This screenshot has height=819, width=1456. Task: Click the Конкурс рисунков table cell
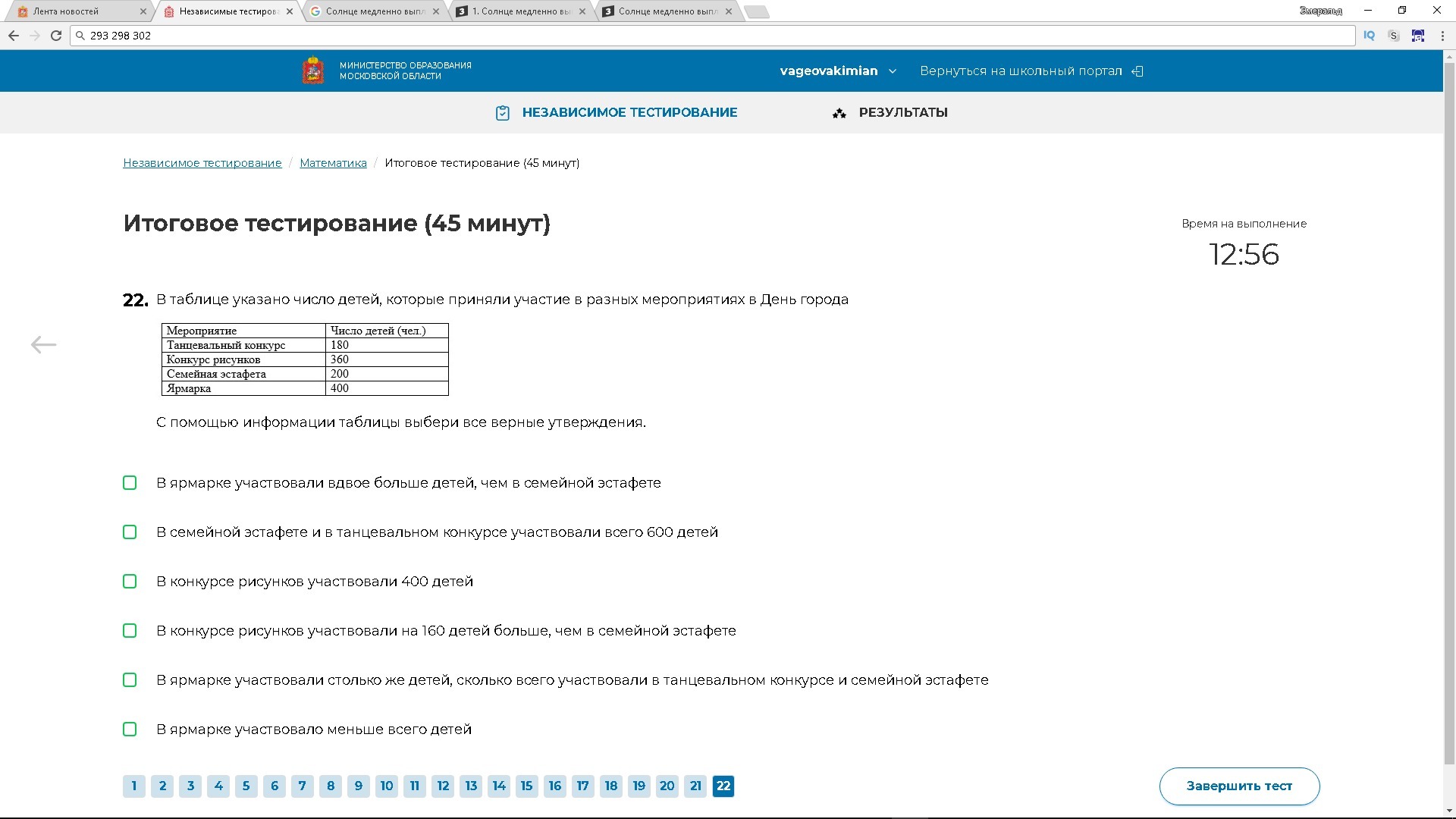[x=243, y=359]
